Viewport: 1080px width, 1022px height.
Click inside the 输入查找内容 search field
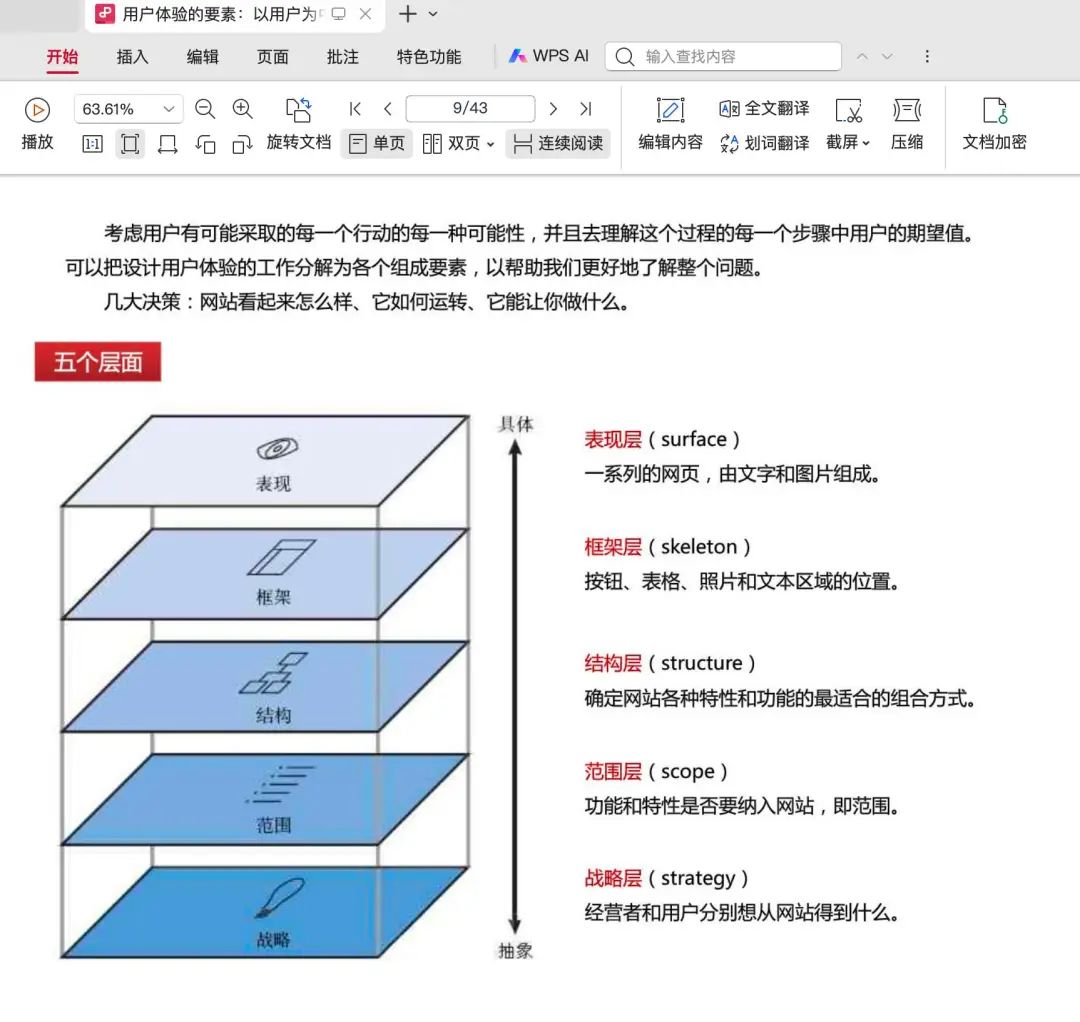723,56
